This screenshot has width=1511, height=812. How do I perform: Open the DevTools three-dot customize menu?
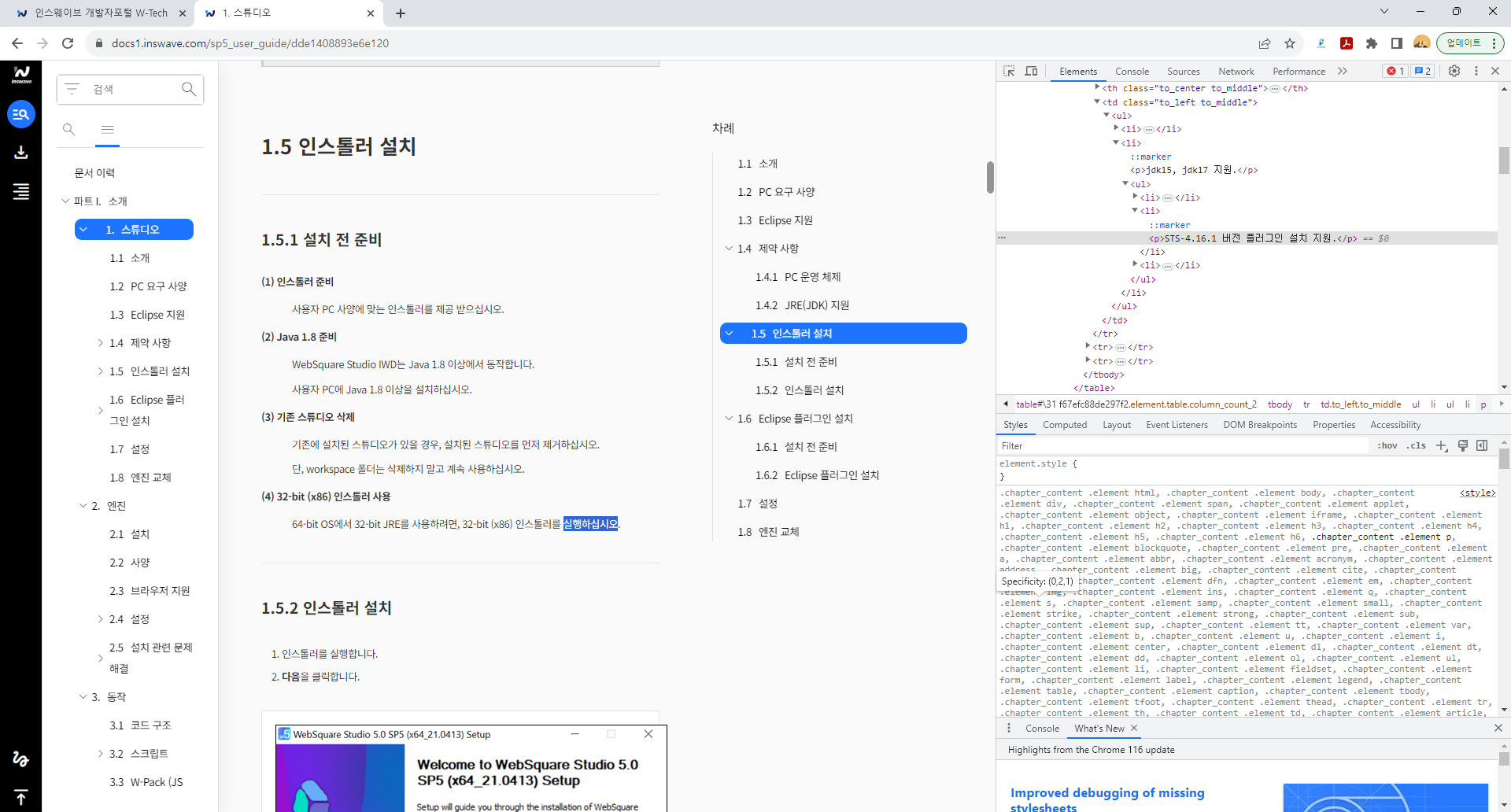click(x=1476, y=71)
